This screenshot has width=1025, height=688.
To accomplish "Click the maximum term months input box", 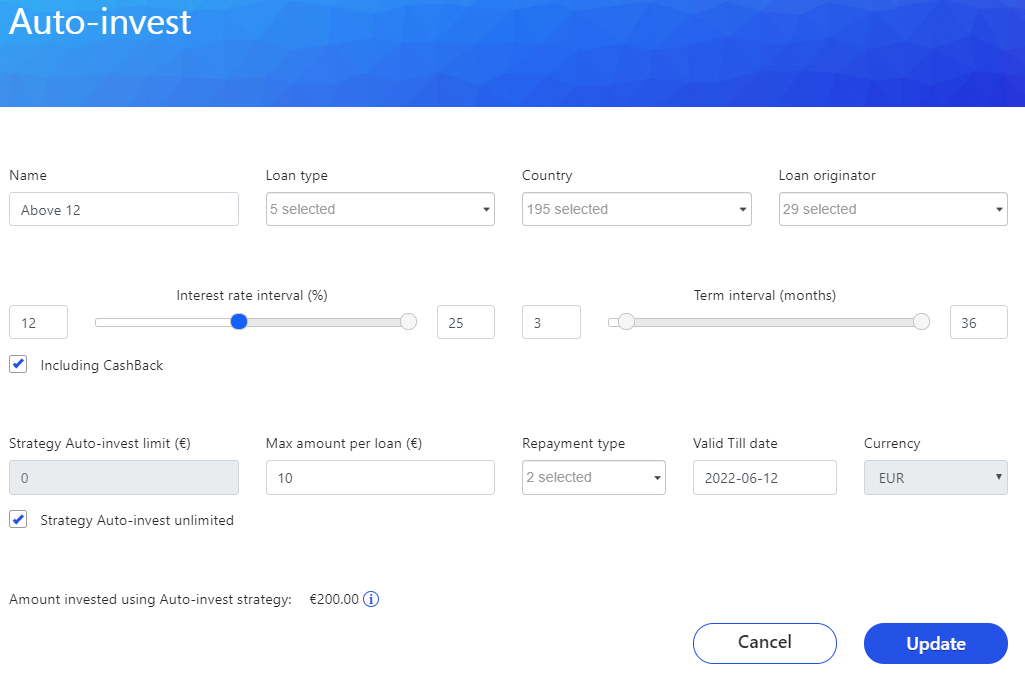I will (978, 323).
